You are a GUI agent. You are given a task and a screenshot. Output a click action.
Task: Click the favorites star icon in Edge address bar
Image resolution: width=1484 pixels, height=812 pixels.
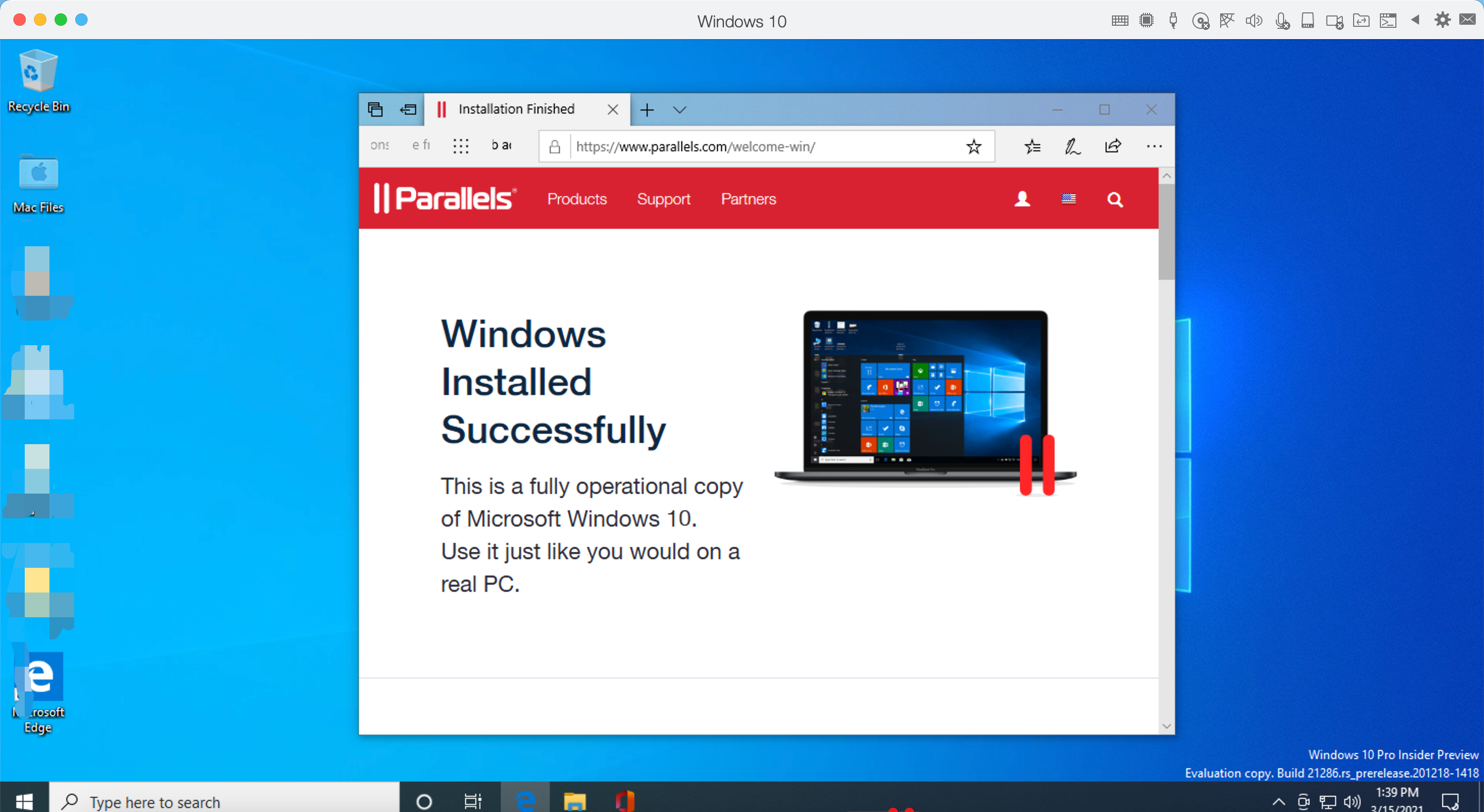pos(975,147)
